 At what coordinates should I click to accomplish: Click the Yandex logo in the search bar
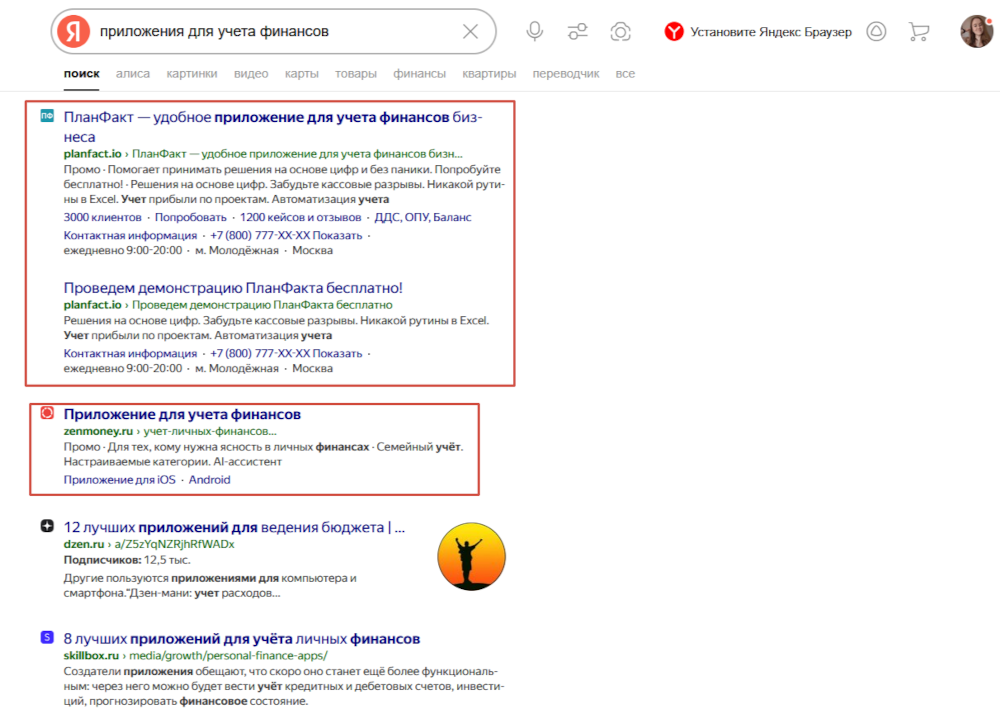pos(73,31)
